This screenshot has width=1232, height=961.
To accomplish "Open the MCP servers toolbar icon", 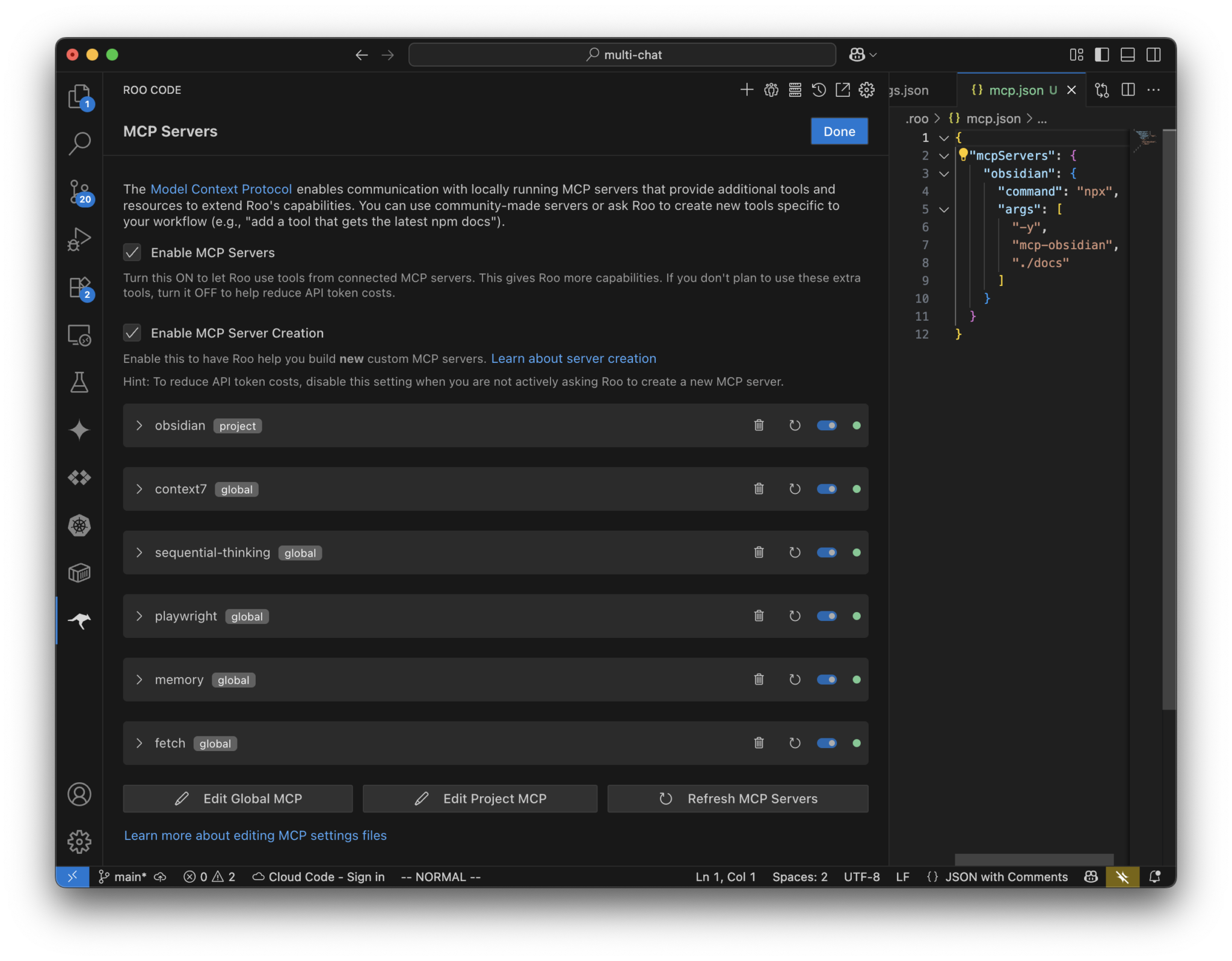I will pyautogui.click(x=795, y=90).
